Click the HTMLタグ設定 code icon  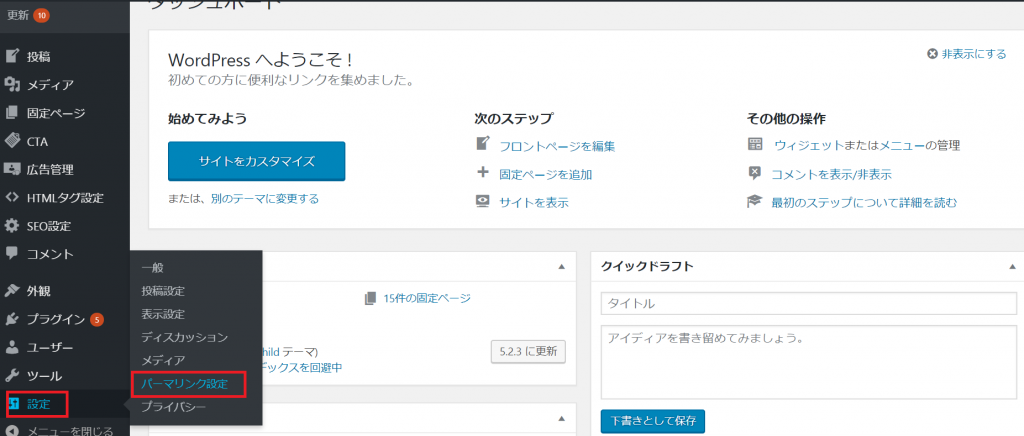[x=12, y=198]
